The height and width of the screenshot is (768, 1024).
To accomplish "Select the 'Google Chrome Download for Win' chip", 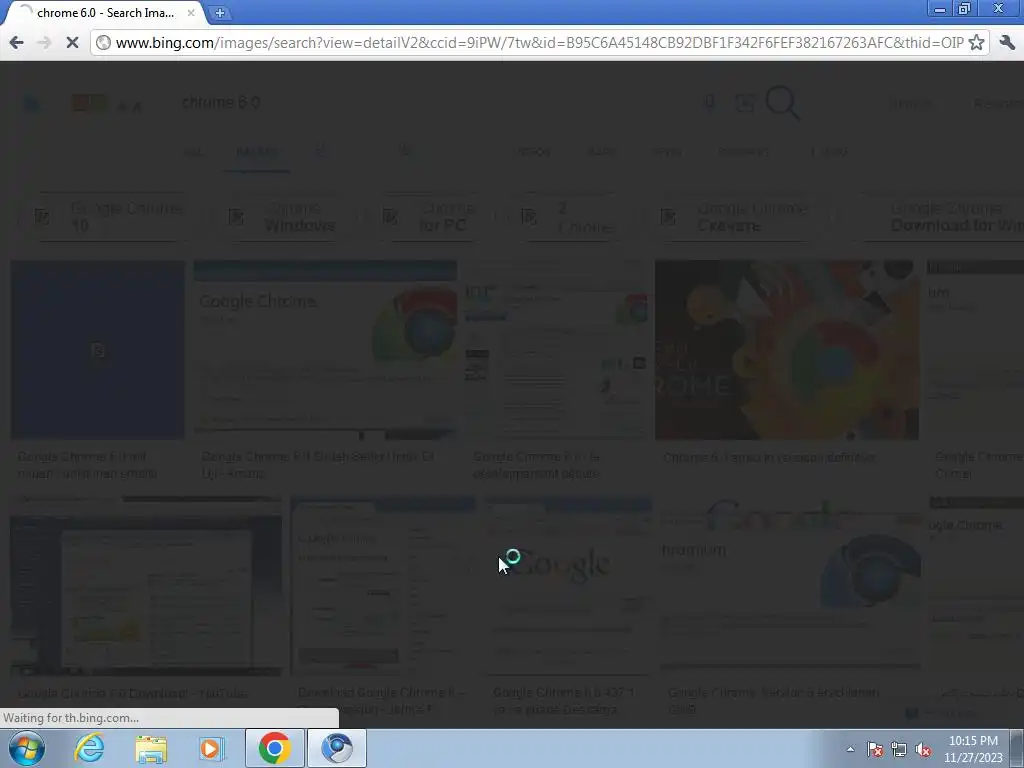I will click(x=940, y=217).
